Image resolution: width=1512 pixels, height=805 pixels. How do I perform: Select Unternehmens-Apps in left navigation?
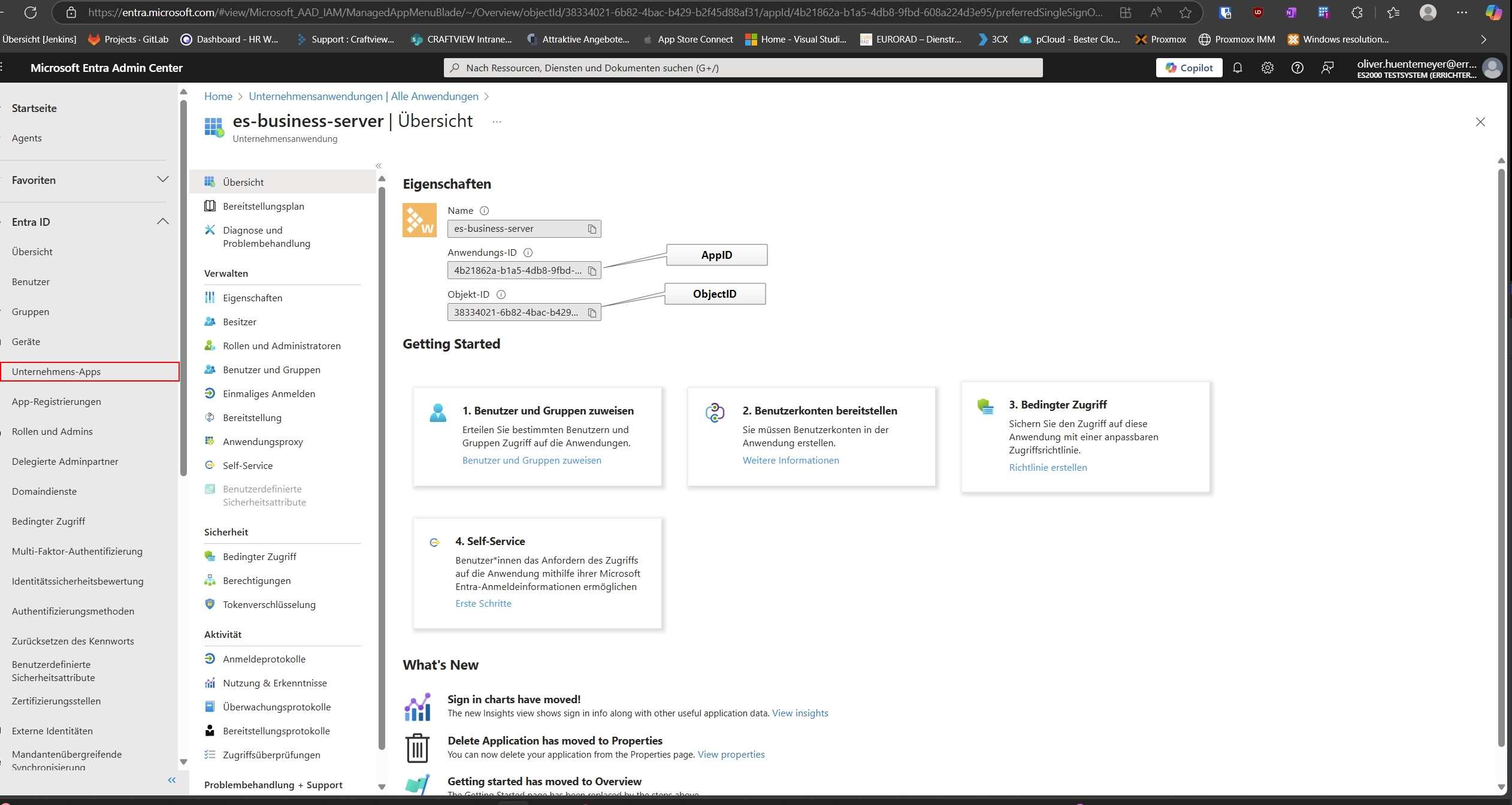pyautogui.click(x=90, y=371)
